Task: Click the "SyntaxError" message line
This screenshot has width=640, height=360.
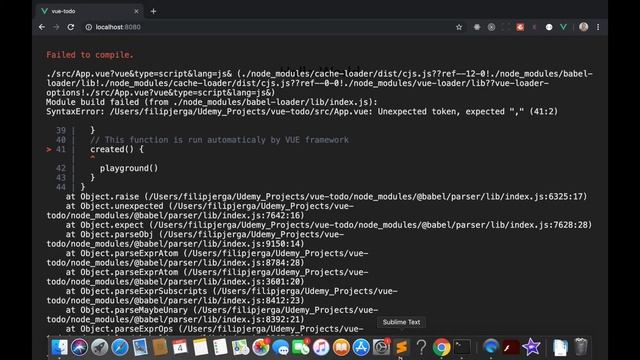Action: coord(302,111)
